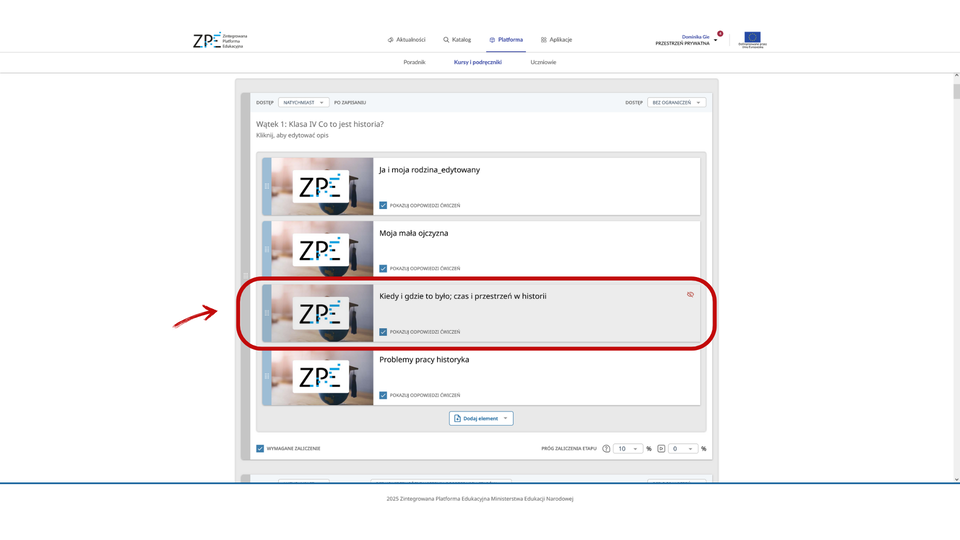Click the drag handle of 'Moja mała ojczyzna'
The height and width of the screenshot is (540, 960).
(x=266, y=249)
